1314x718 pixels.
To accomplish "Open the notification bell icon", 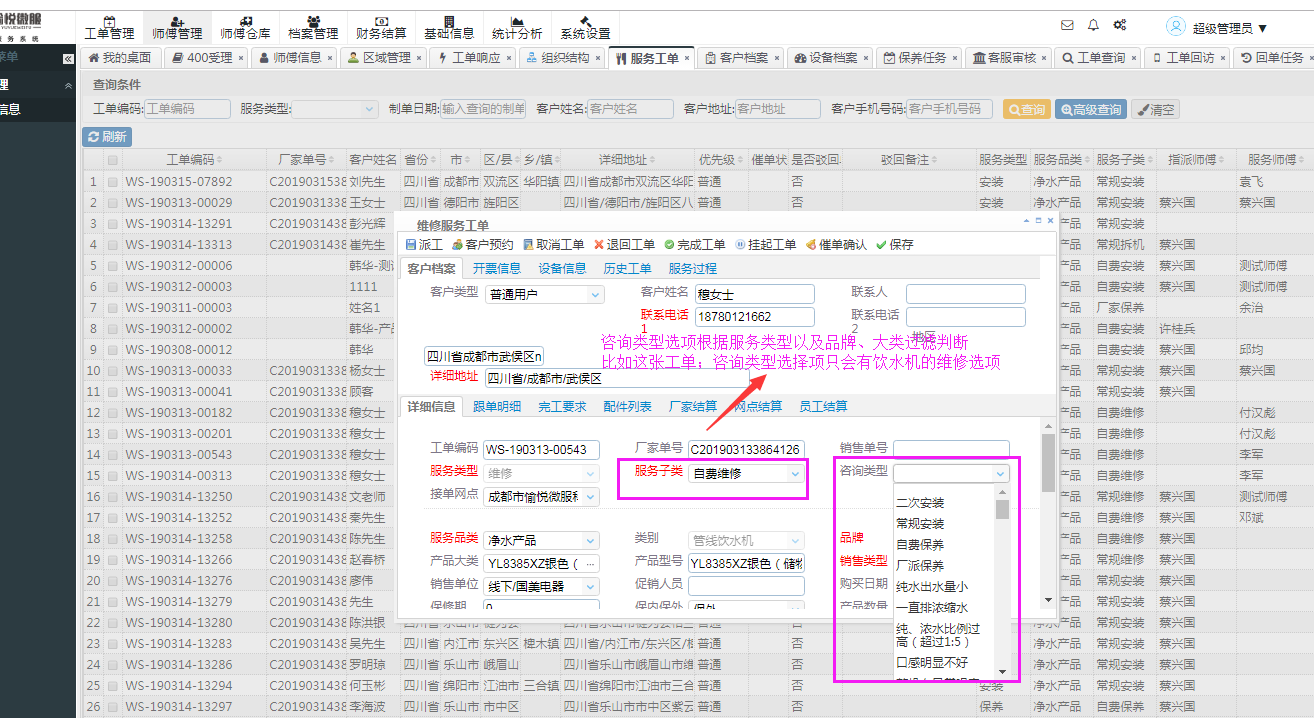I will pyautogui.click(x=1093, y=26).
